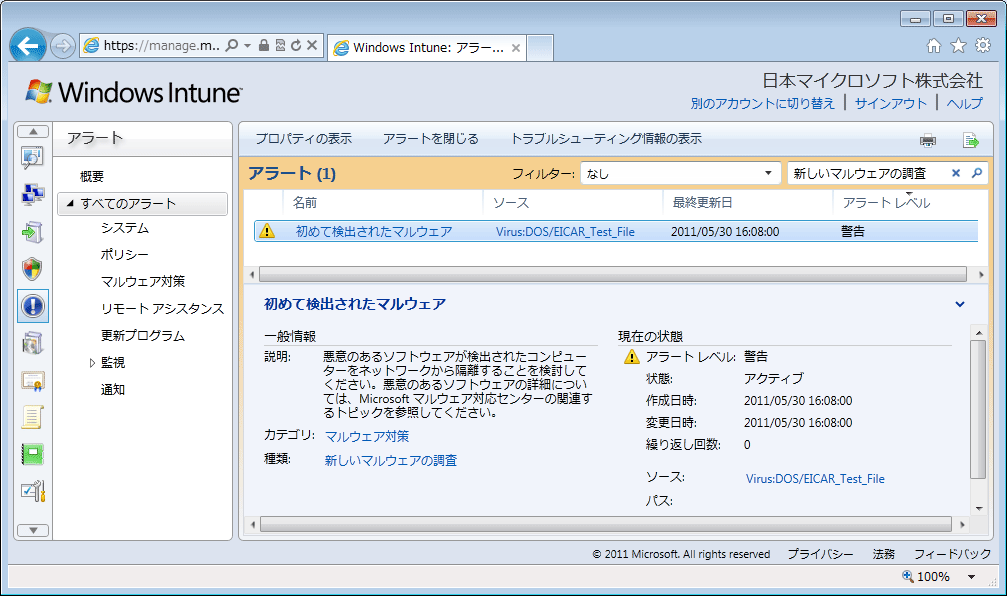Open the Reports green notebook icon
Screen dimensions: 1007x596
tap(32, 455)
